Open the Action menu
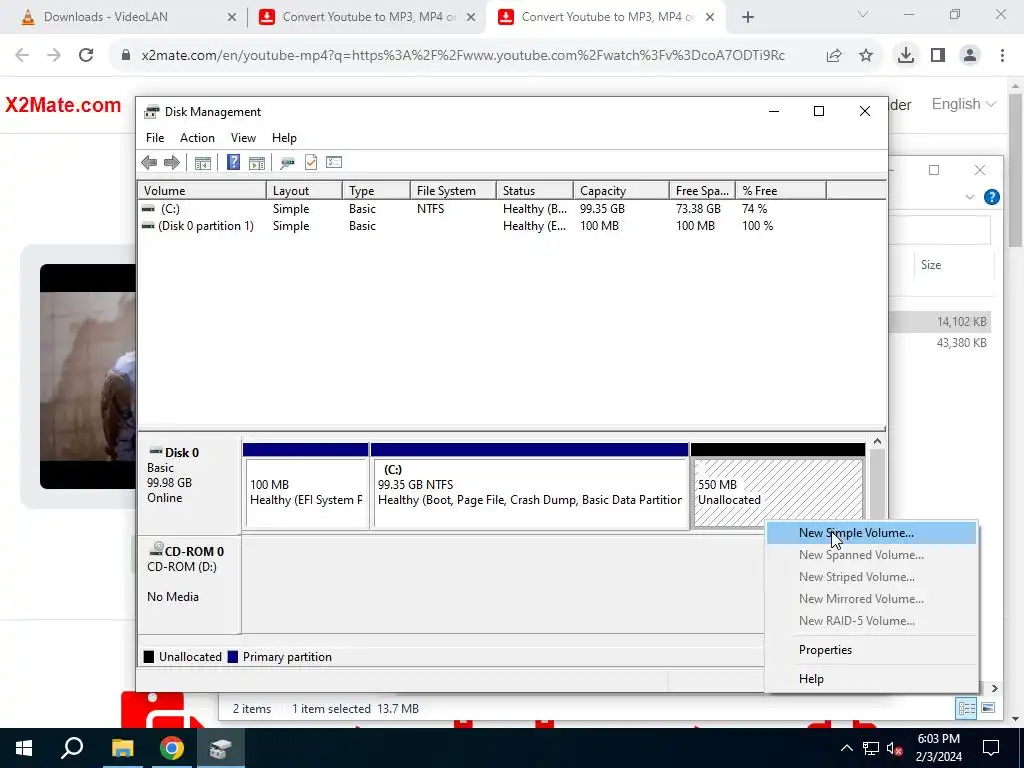1024x768 pixels. coord(197,138)
